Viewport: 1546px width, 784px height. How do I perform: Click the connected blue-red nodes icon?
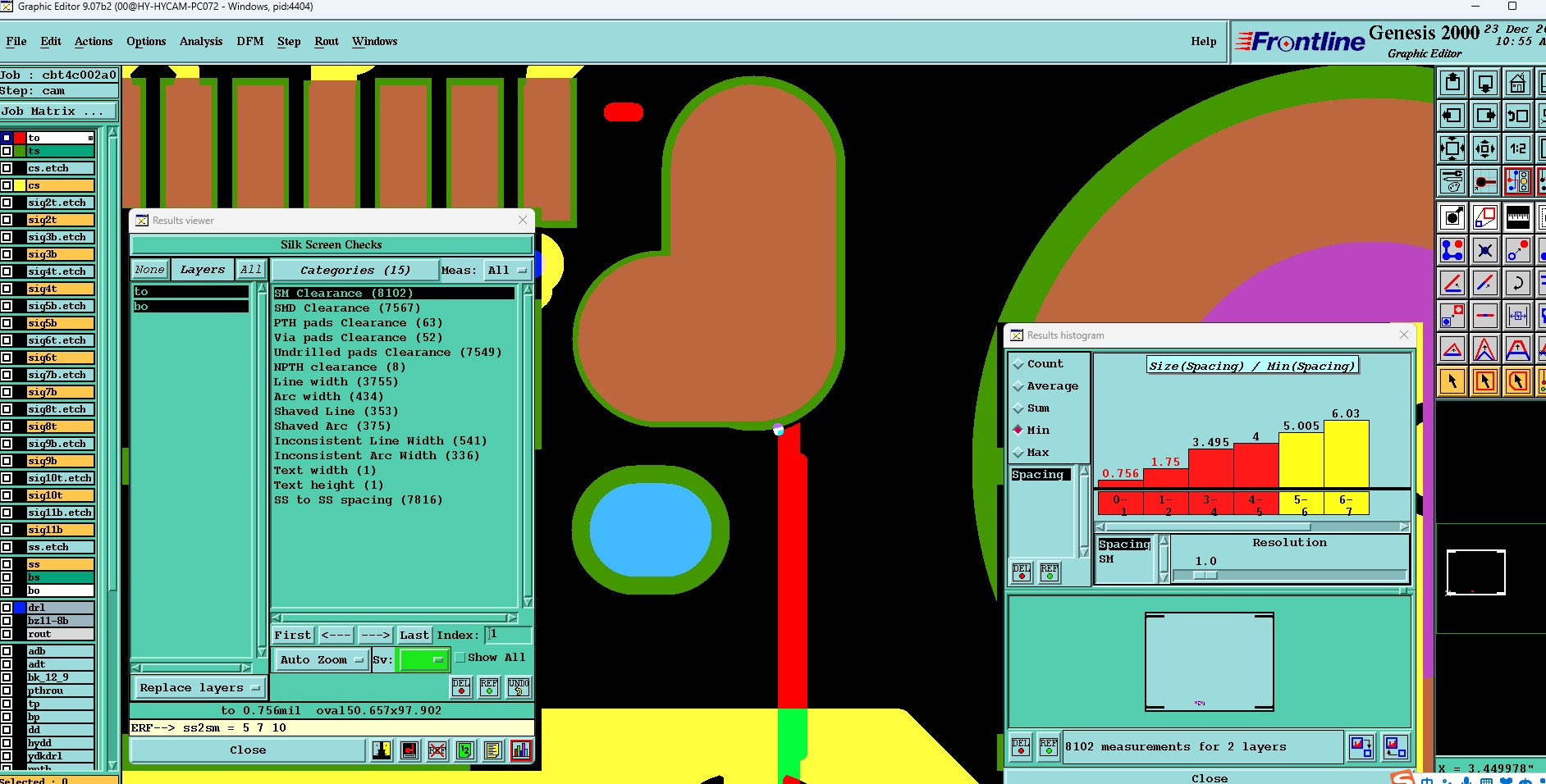pyautogui.click(x=1452, y=250)
